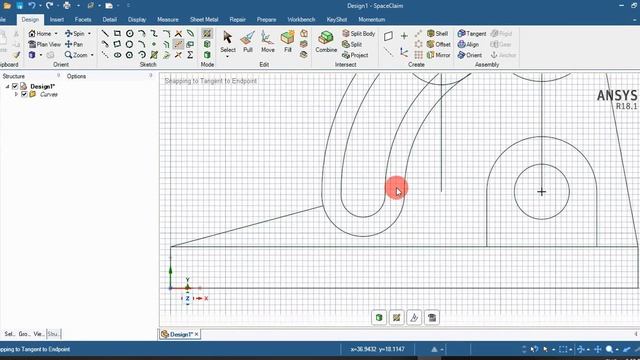Screen dimensions: 640x360
Task: Switch to the Structure panel tab
Action: (13, 76)
